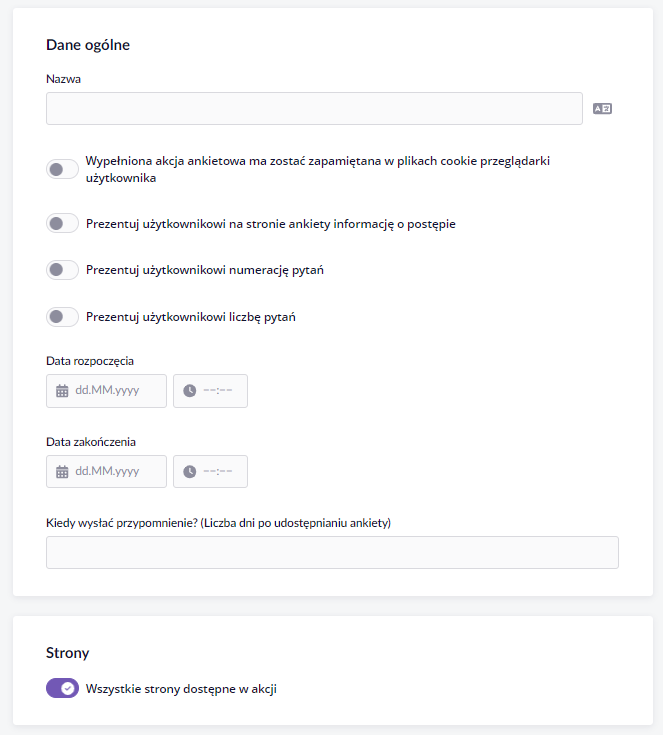
Task: Toggle showing progress information on the survey page
Action: [x=62, y=223]
